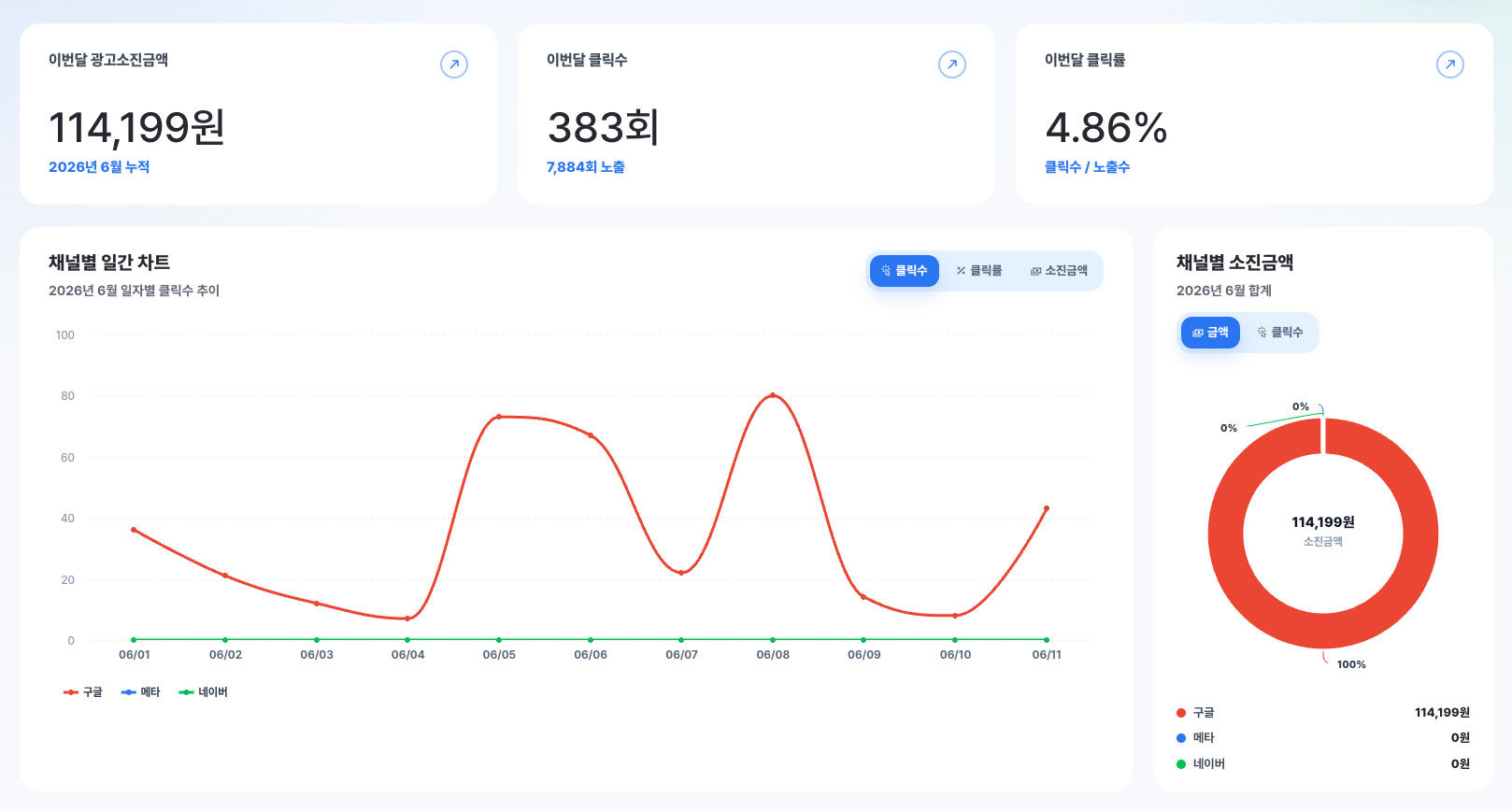Click the 06/05 data point on the 구글 line
The width and height of the screenshot is (1512, 811).
(499, 417)
